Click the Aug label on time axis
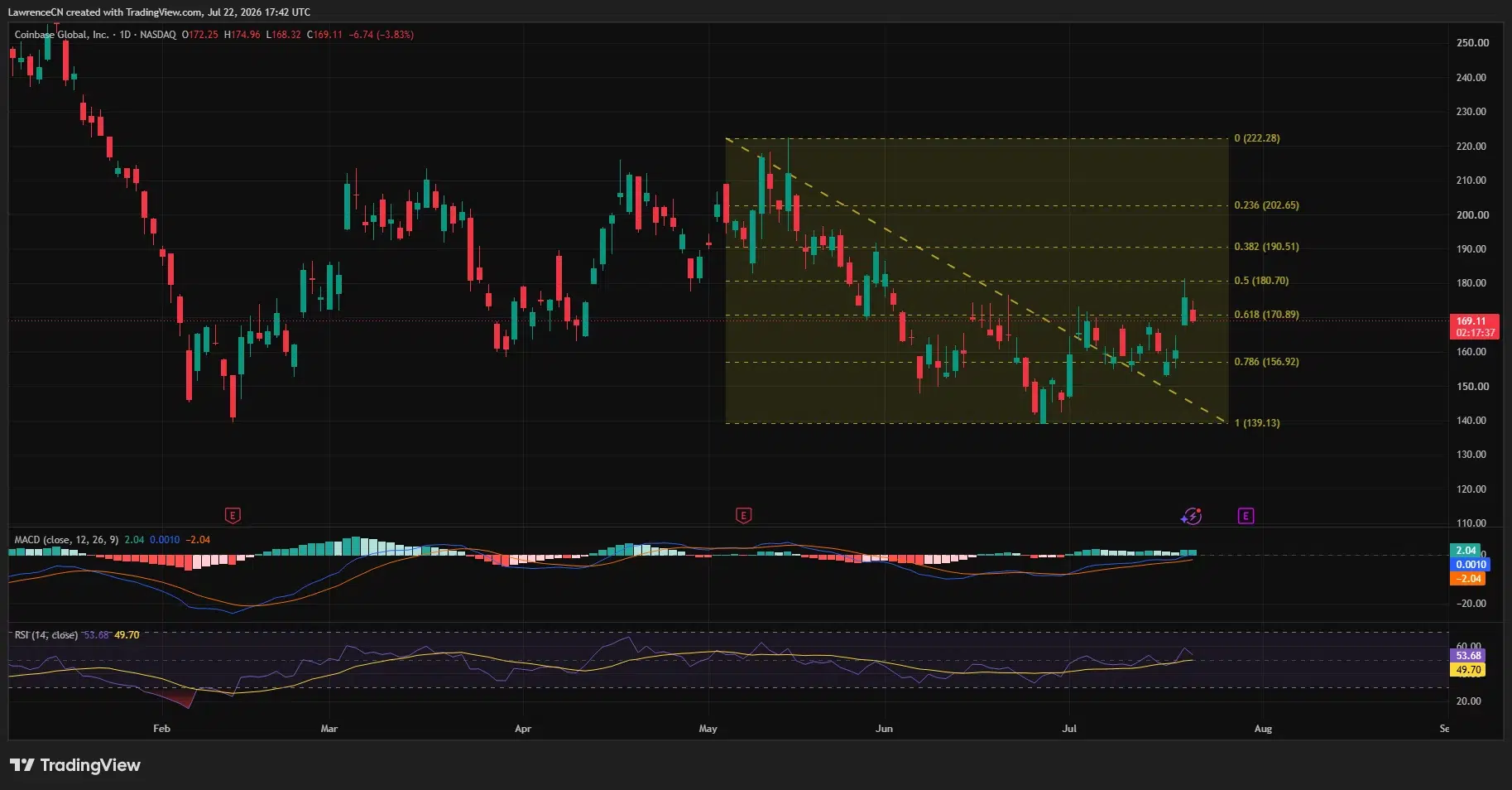Viewport: 1512px width, 790px height. (x=1263, y=729)
